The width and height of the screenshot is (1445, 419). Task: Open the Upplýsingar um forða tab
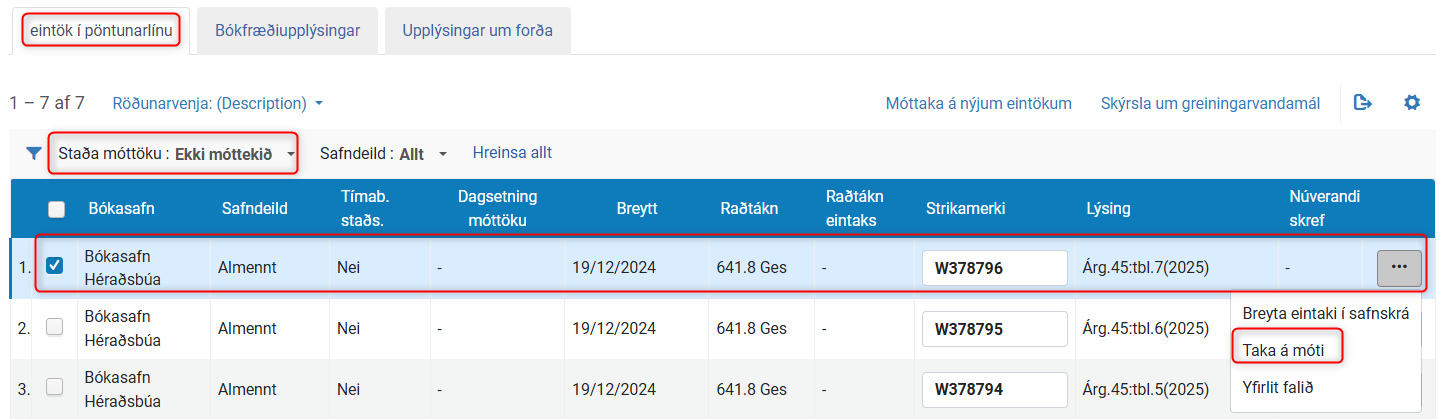[x=477, y=31]
